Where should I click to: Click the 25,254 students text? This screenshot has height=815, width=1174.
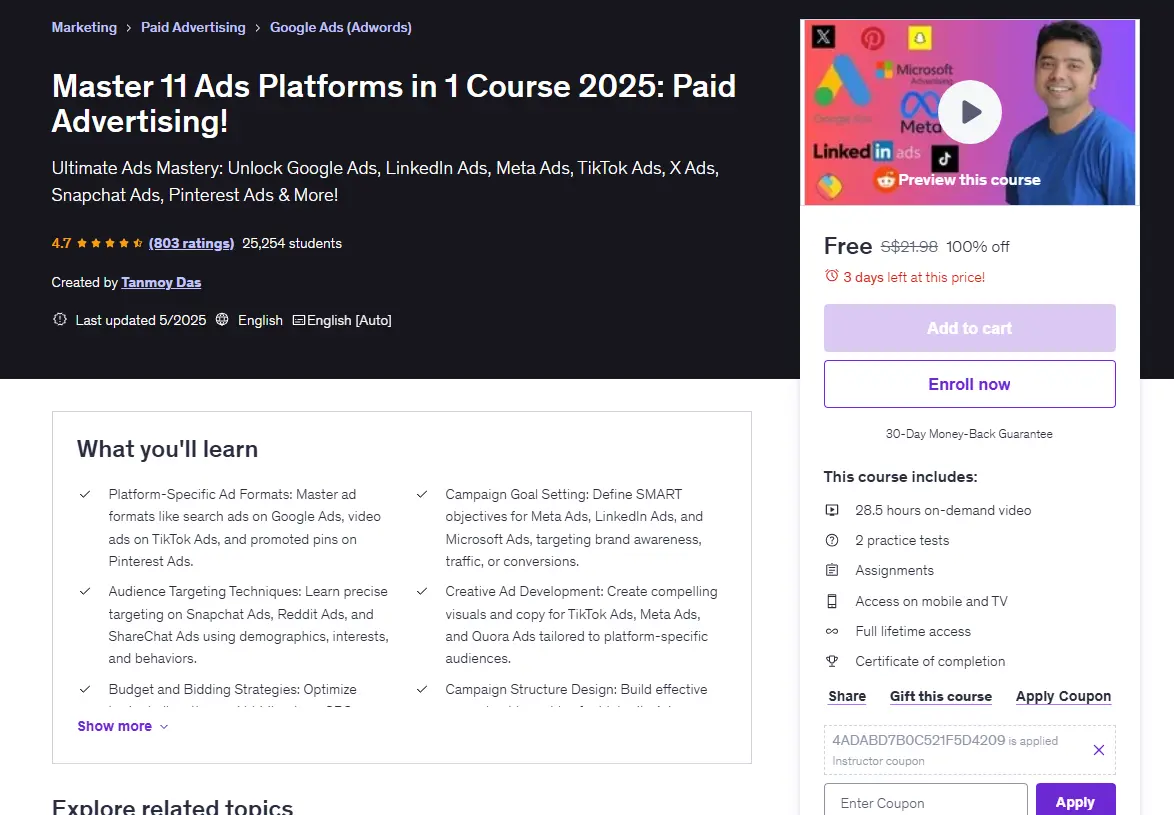click(292, 243)
